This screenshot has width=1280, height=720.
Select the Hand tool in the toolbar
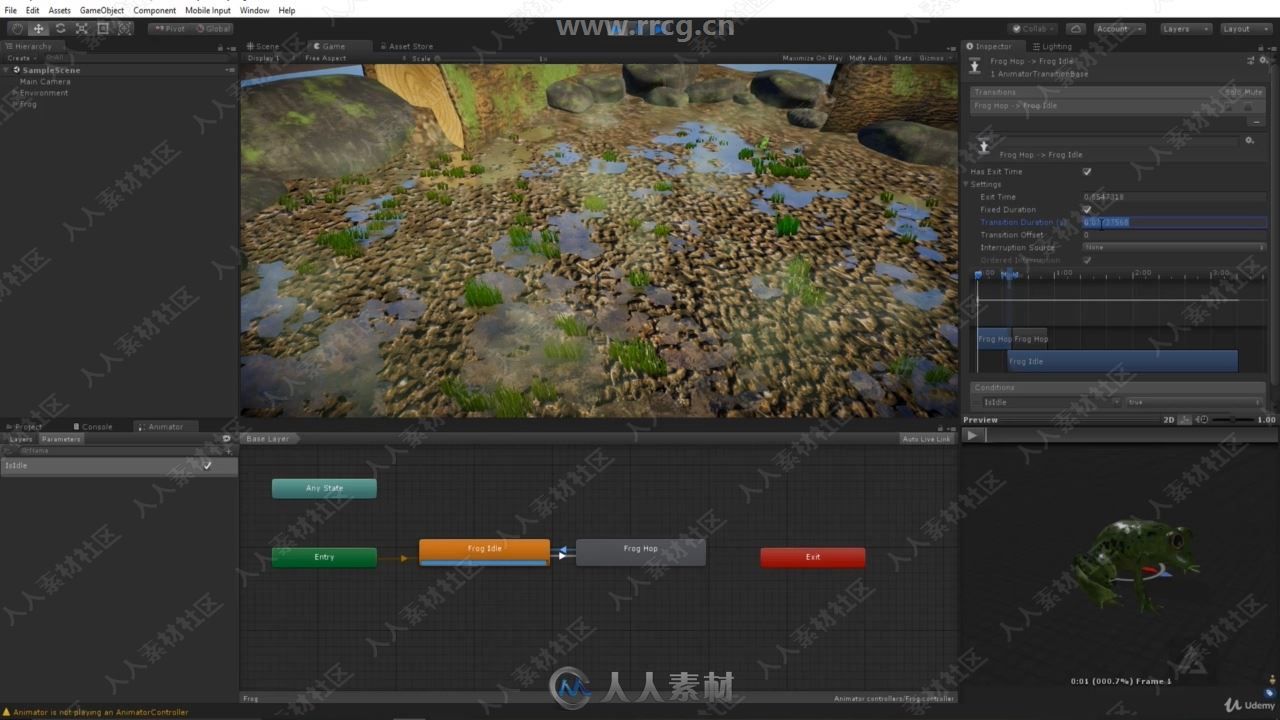click(x=17, y=29)
